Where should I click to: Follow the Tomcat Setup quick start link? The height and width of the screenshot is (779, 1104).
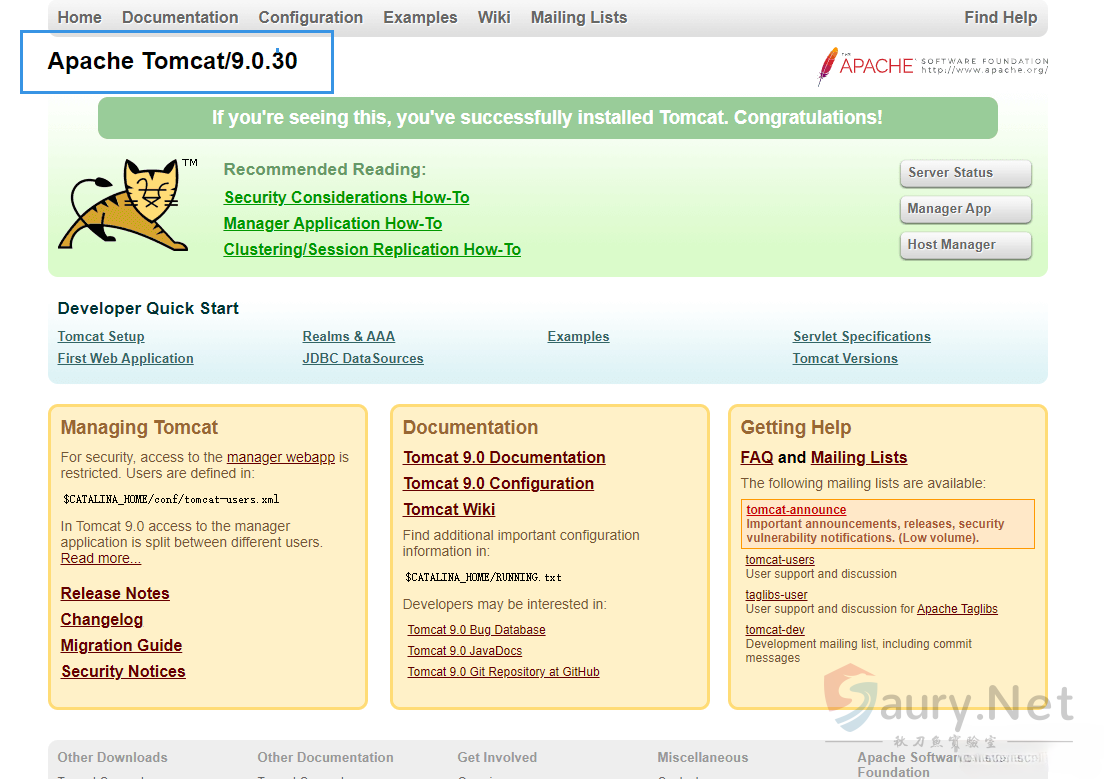[101, 337]
